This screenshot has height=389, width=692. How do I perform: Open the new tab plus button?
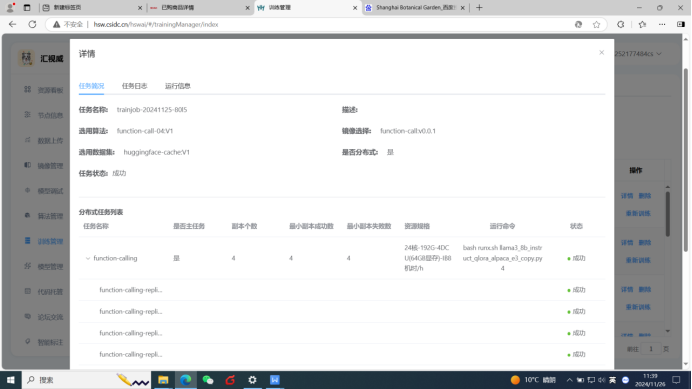click(479, 8)
